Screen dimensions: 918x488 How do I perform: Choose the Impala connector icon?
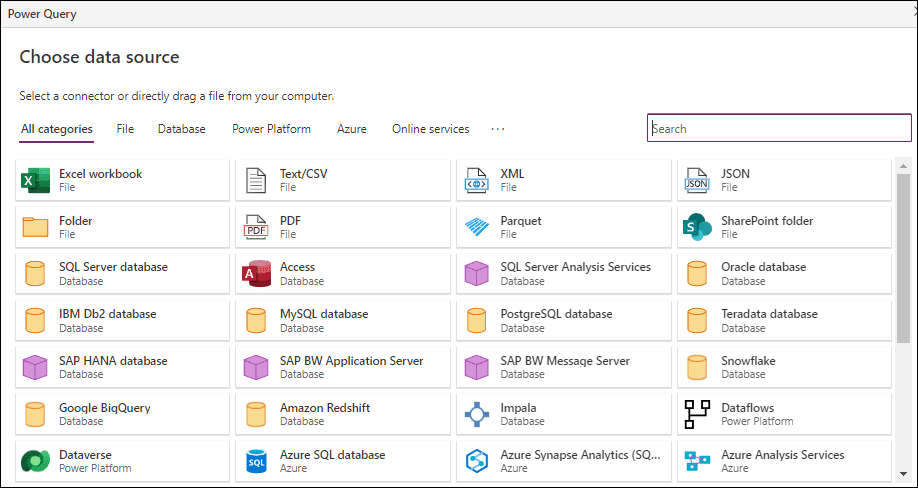[x=477, y=414]
